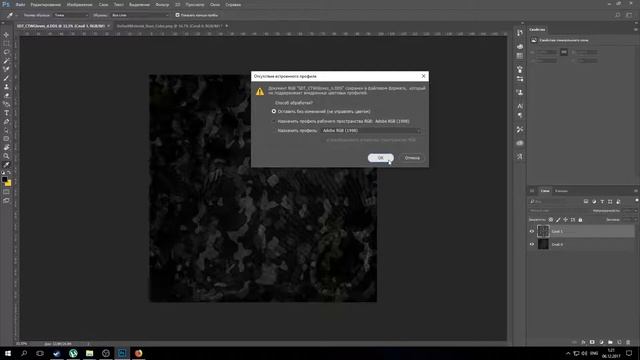Select 'Assign profile' radio option
The image size is (640, 360).
pyautogui.click(x=274, y=131)
